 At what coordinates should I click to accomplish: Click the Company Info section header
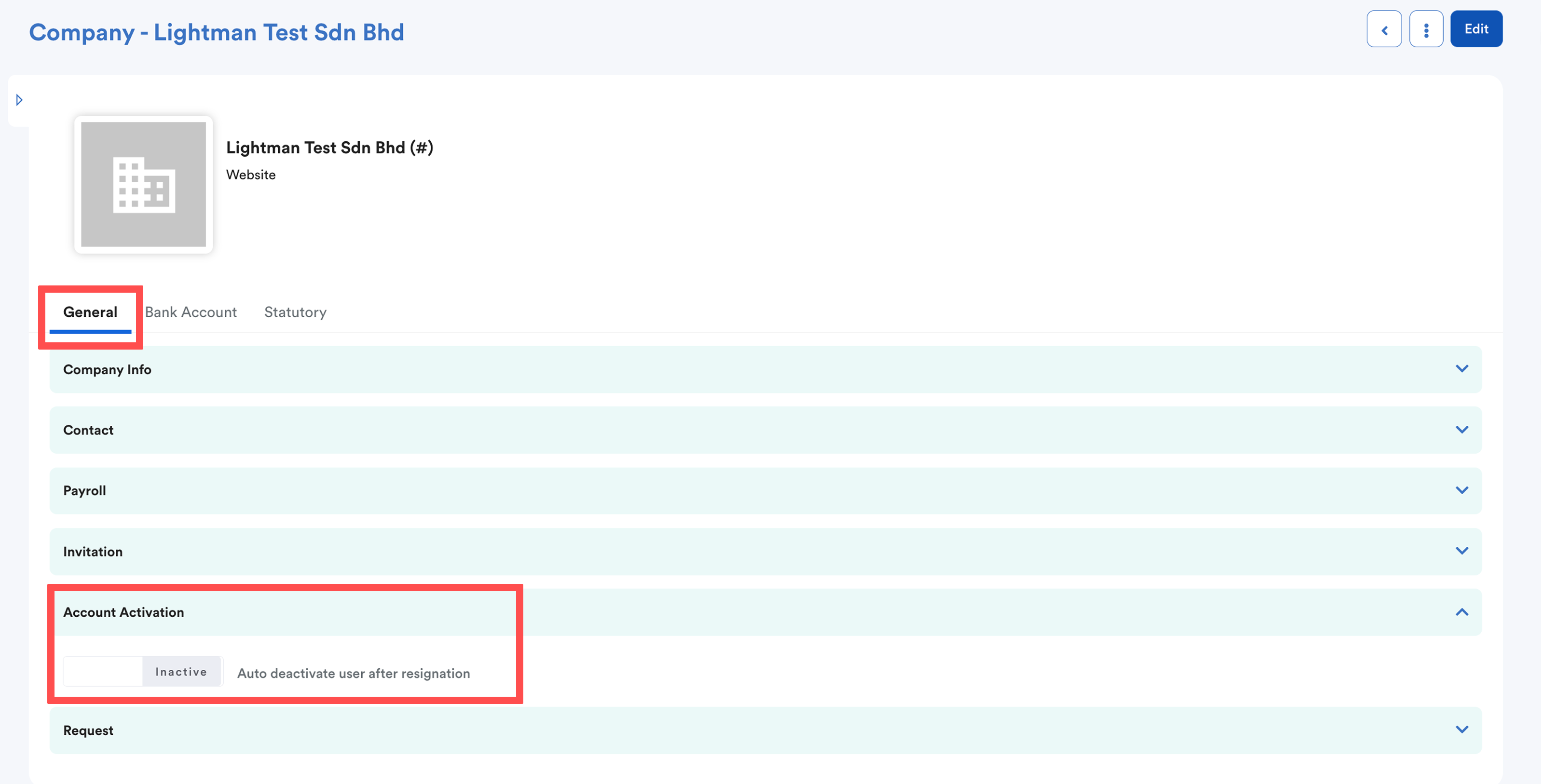[107, 370]
